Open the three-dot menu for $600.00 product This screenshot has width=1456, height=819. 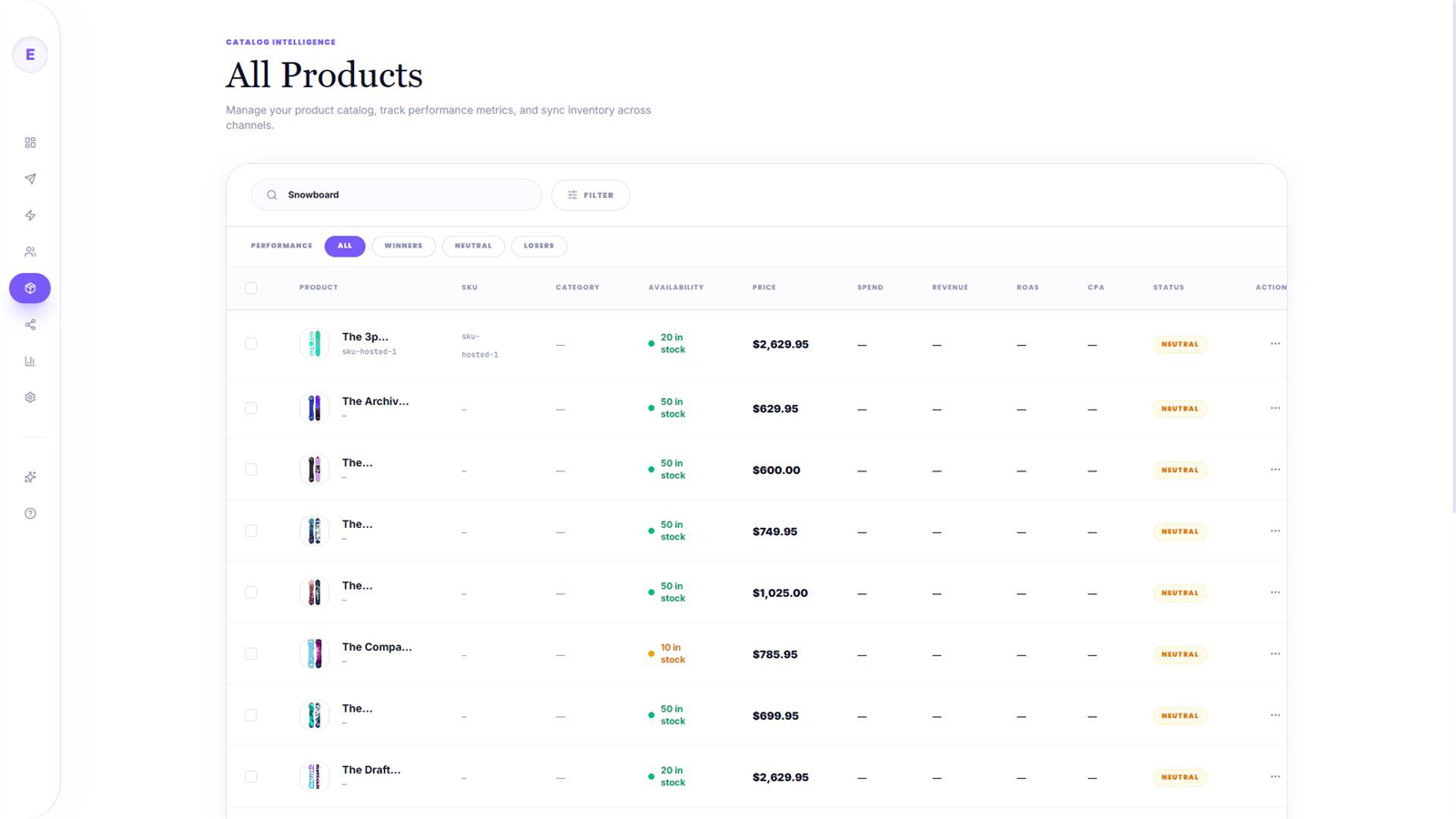click(x=1275, y=470)
